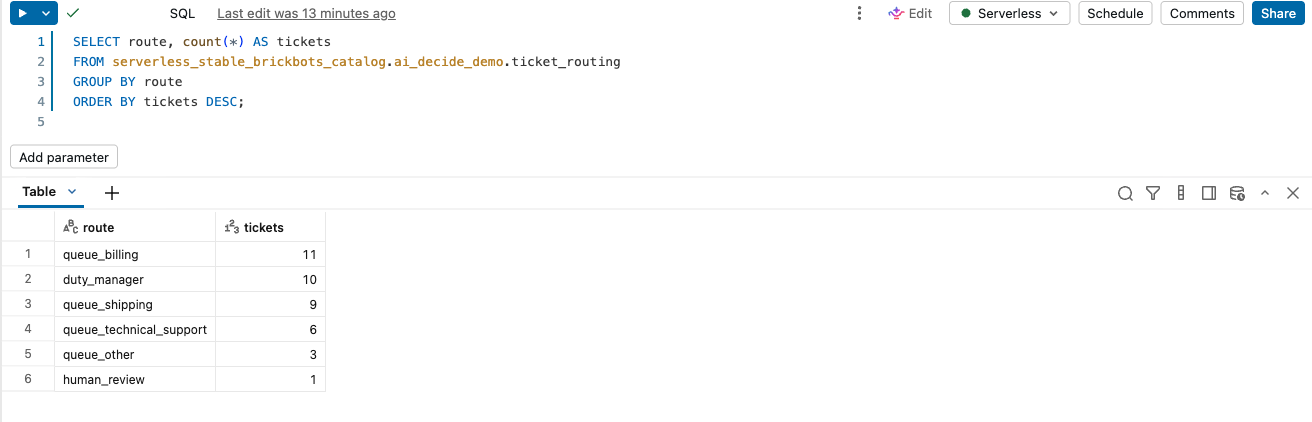Run the SQL query with play button
The image size is (1312, 422).
tap(22, 13)
